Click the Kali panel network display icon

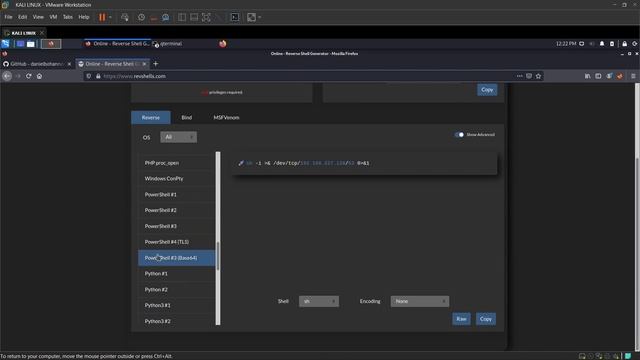tap(582, 44)
